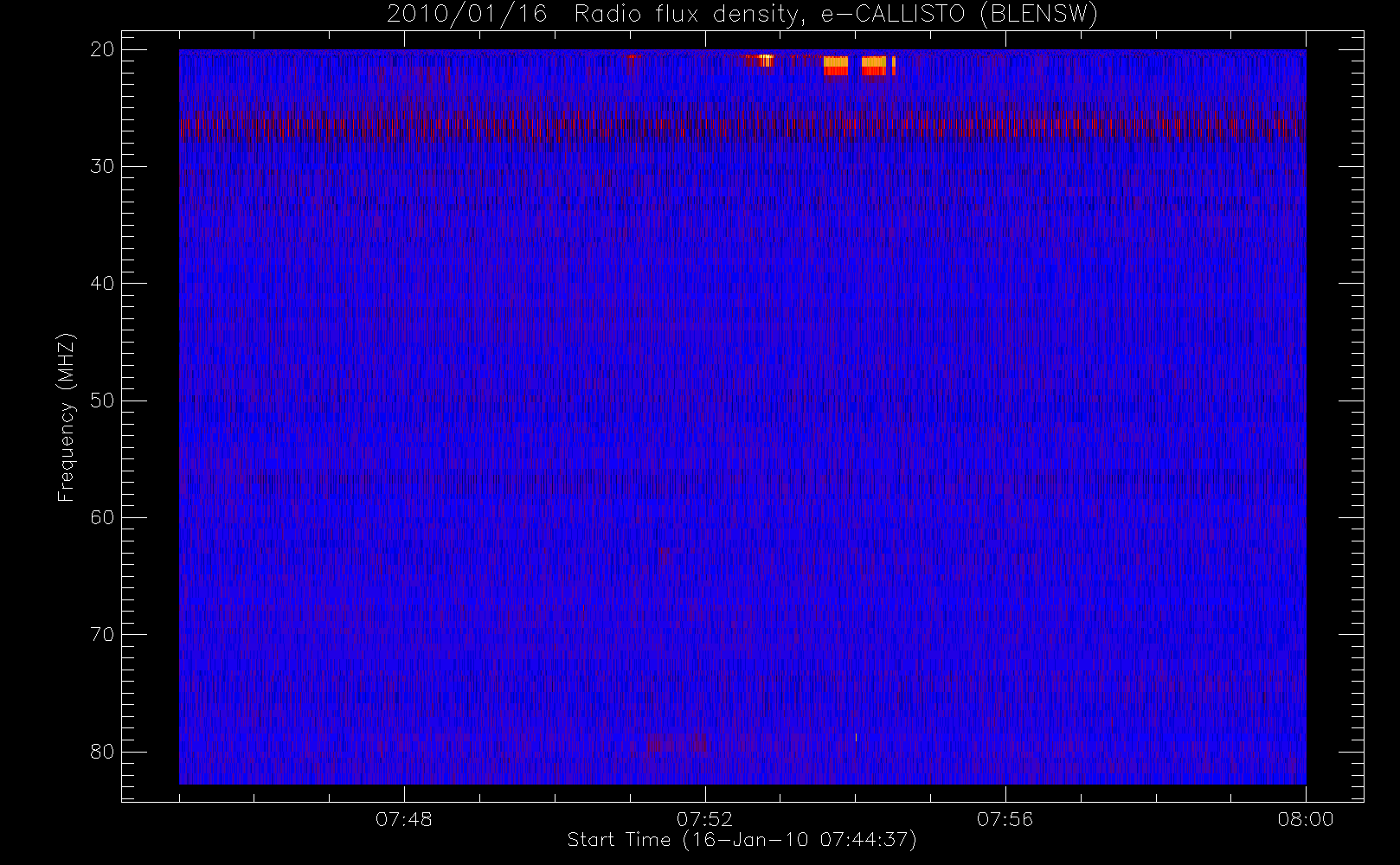Click the "Frequency (MHZ)" axis label
Screen dimensions: 1400x865
click(67, 417)
